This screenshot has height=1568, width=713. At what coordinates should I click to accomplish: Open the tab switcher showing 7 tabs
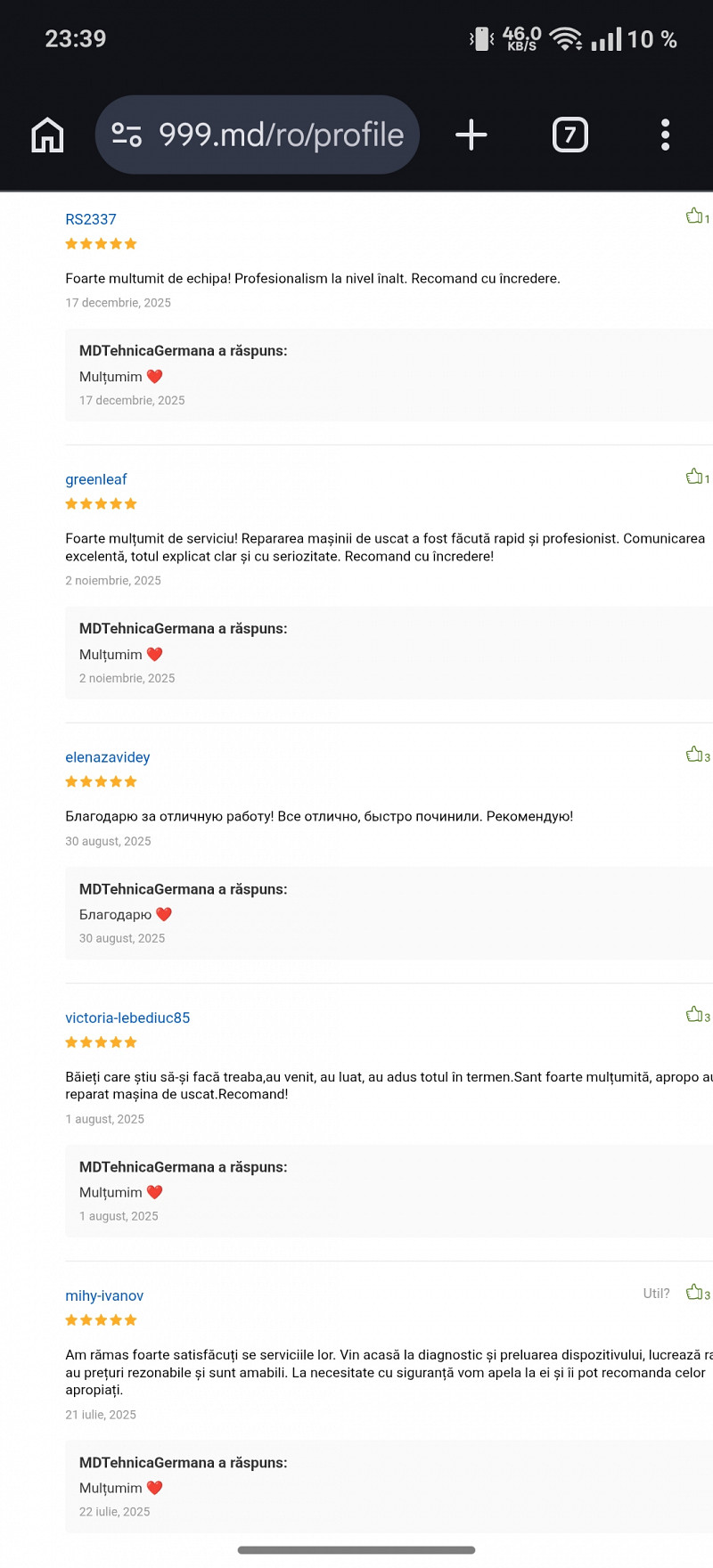(x=570, y=135)
